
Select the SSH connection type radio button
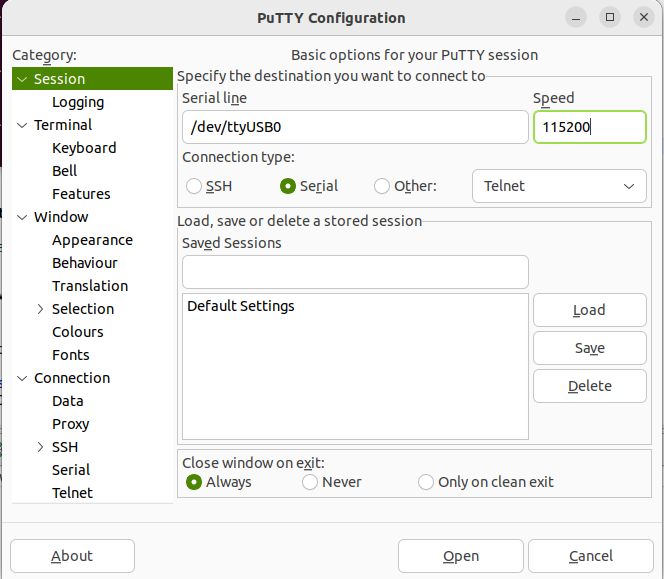[x=194, y=186]
